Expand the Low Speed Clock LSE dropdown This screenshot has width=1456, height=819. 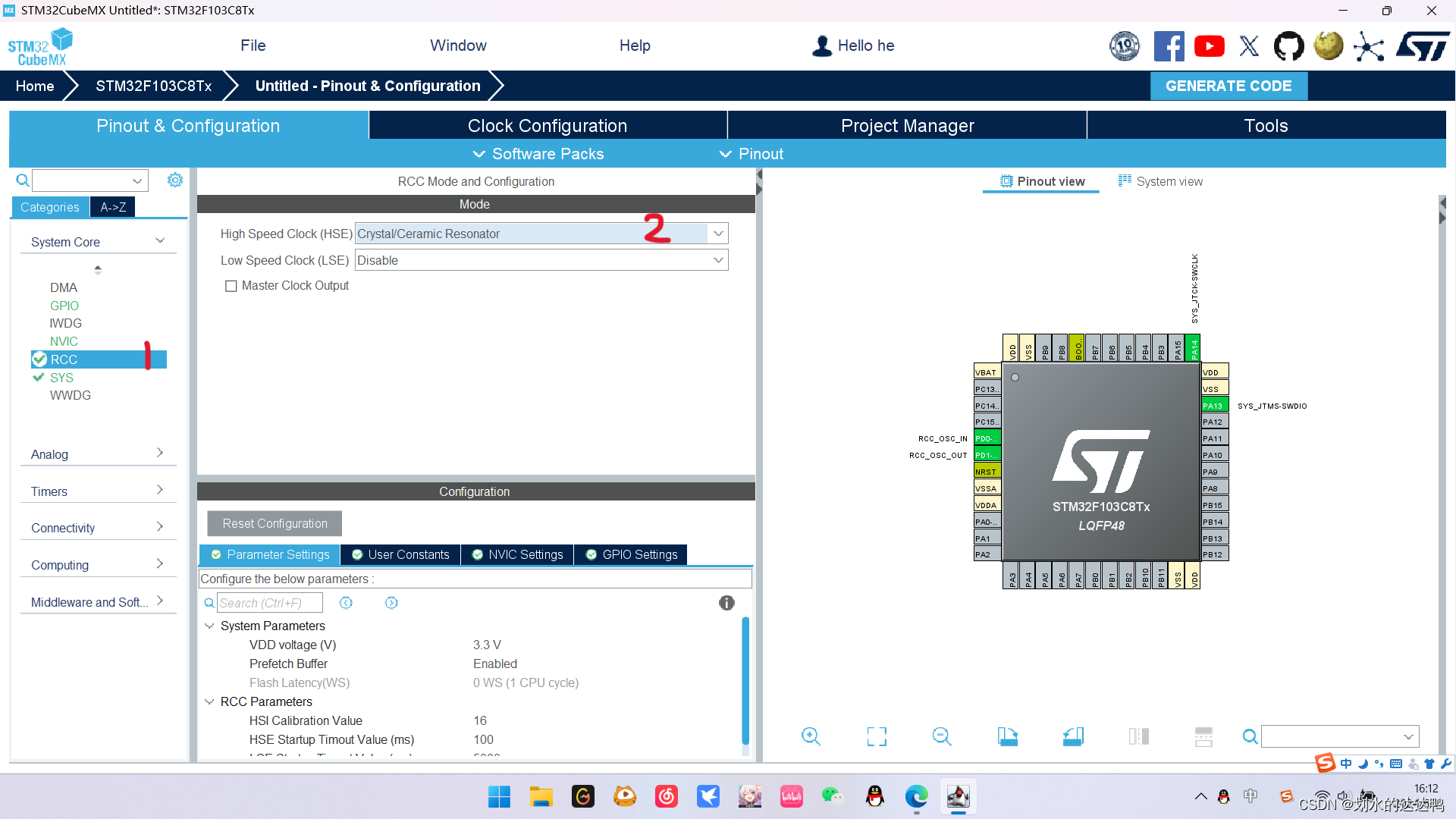pos(720,260)
